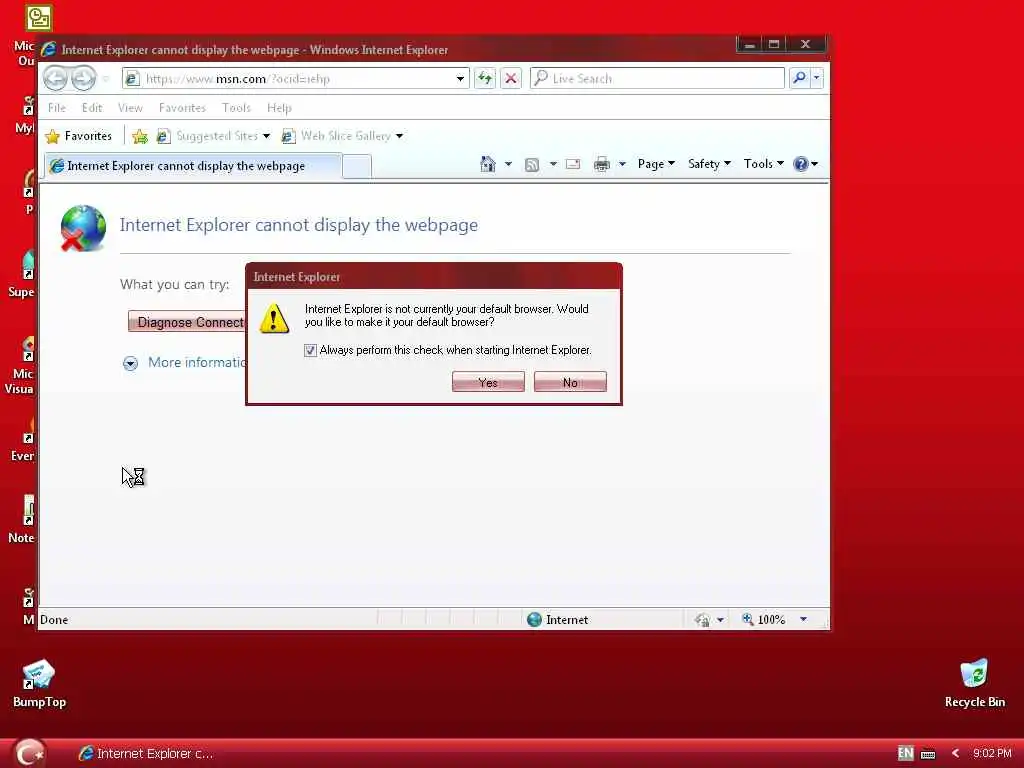Click the Help question mark icon
This screenshot has height=768, width=1024.
coord(801,164)
